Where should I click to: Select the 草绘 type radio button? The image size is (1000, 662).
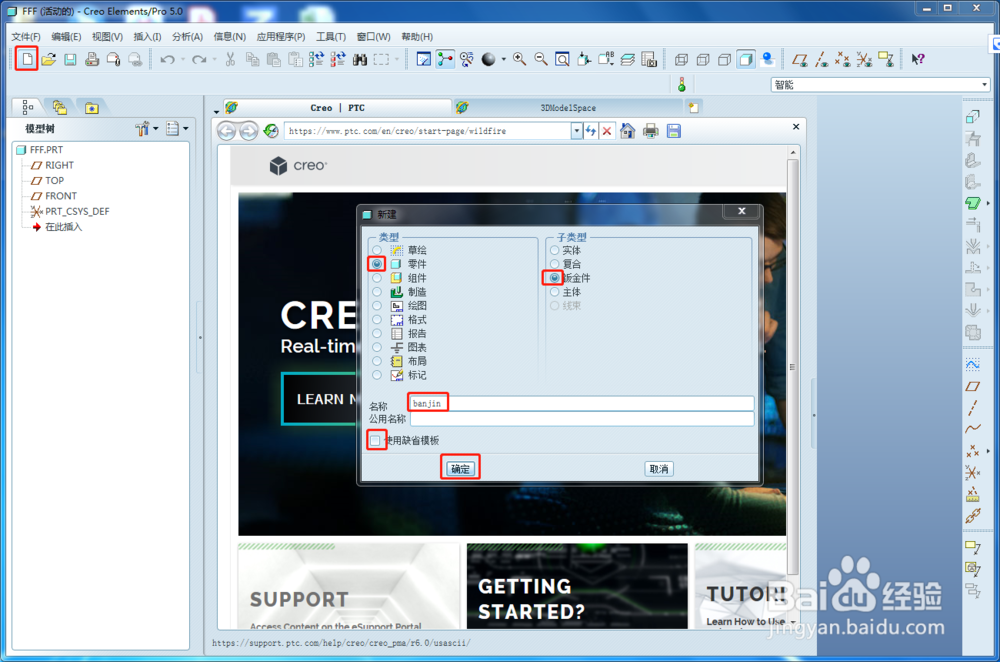coord(377,250)
